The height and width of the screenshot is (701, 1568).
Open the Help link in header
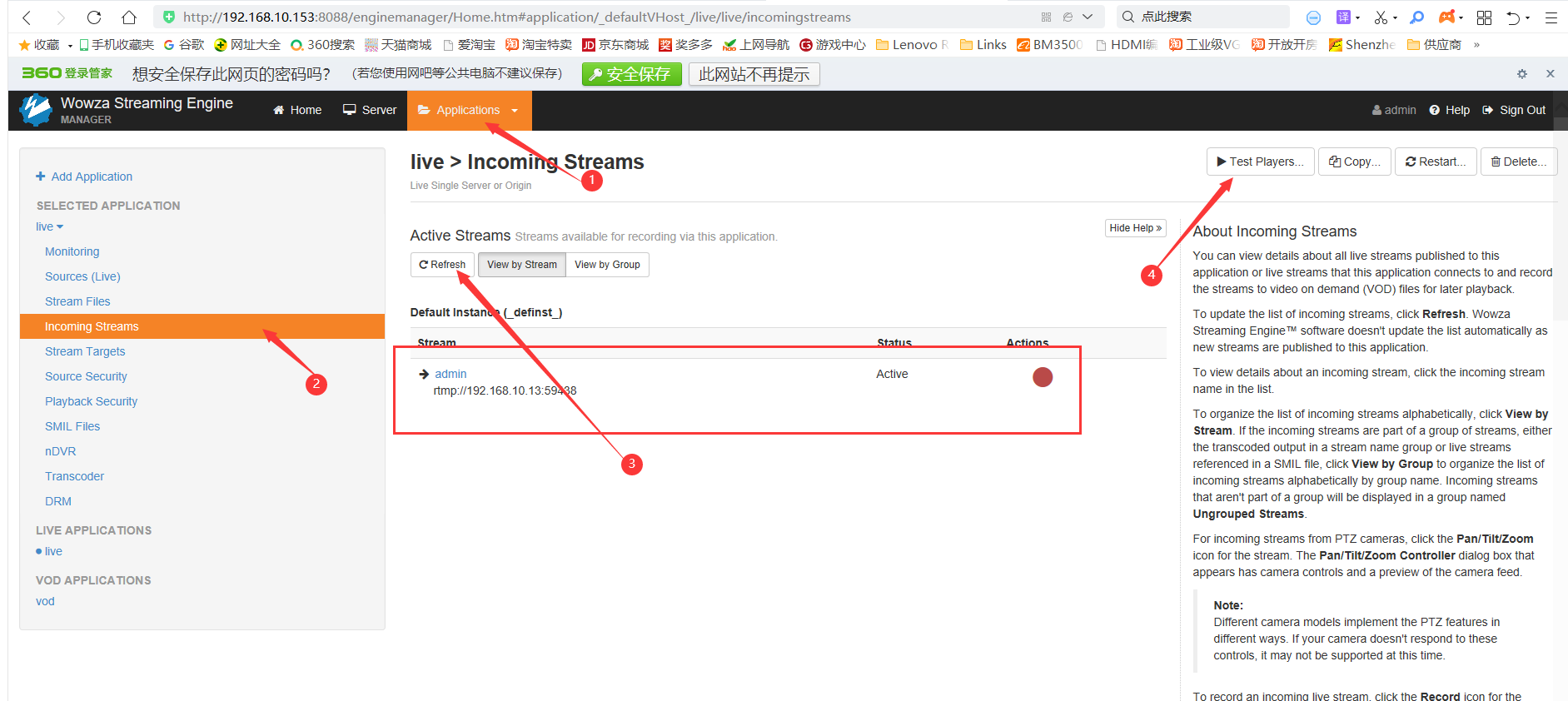coord(1450,110)
